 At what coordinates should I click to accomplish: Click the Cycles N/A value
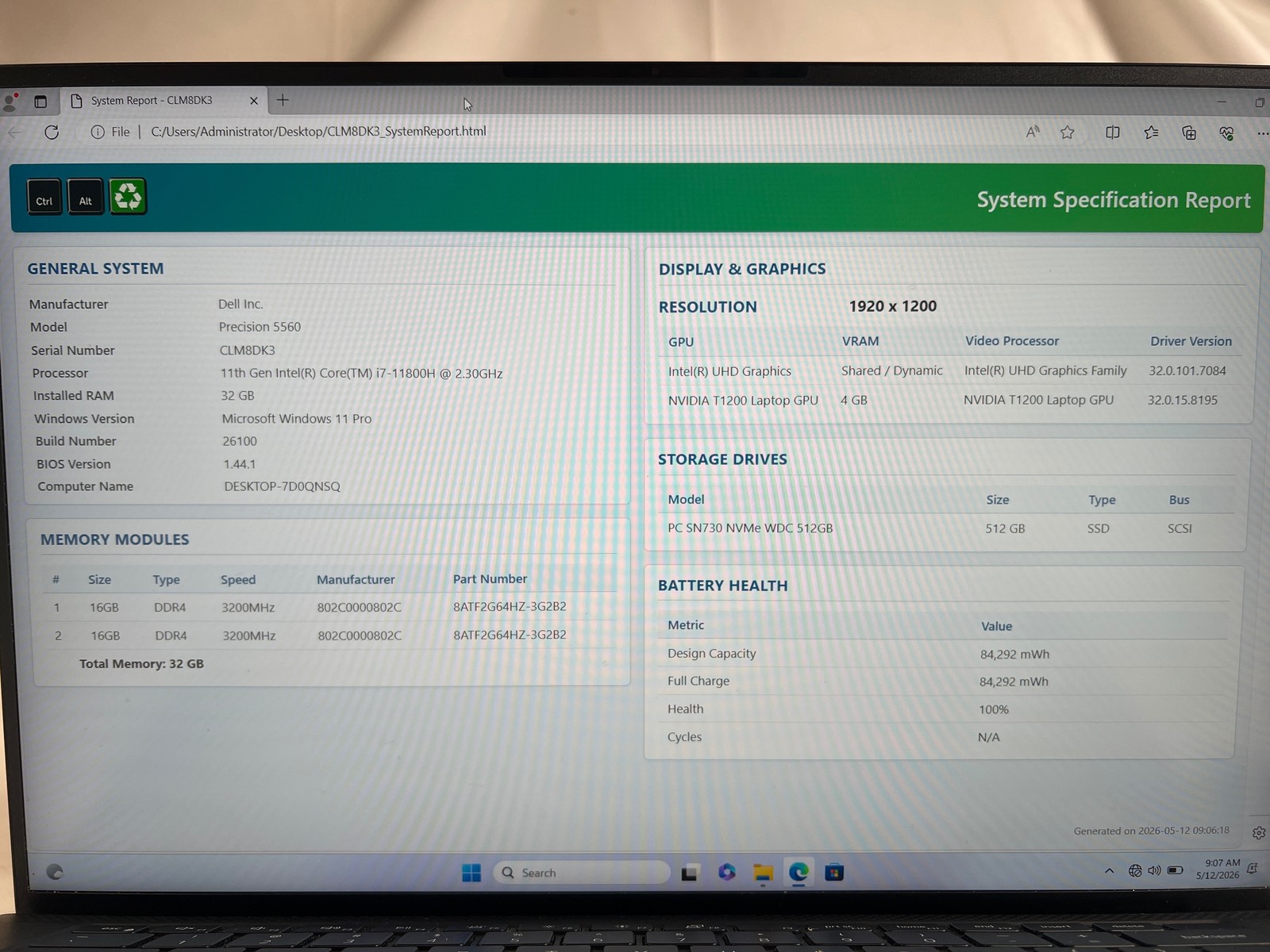989,737
